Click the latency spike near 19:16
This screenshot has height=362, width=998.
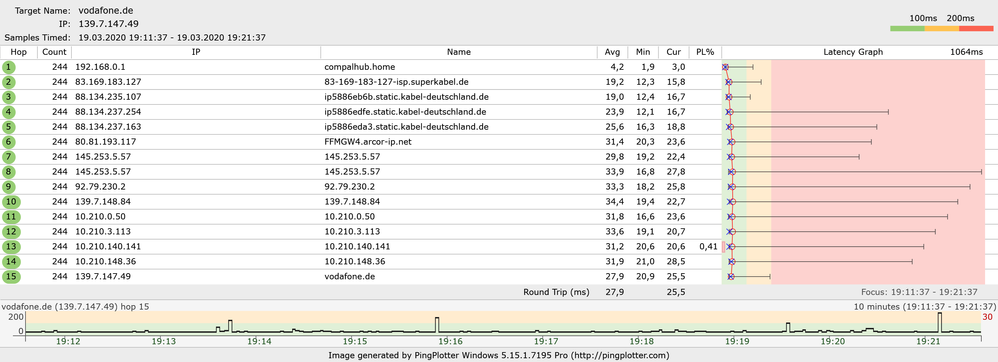(x=437, y=324)
